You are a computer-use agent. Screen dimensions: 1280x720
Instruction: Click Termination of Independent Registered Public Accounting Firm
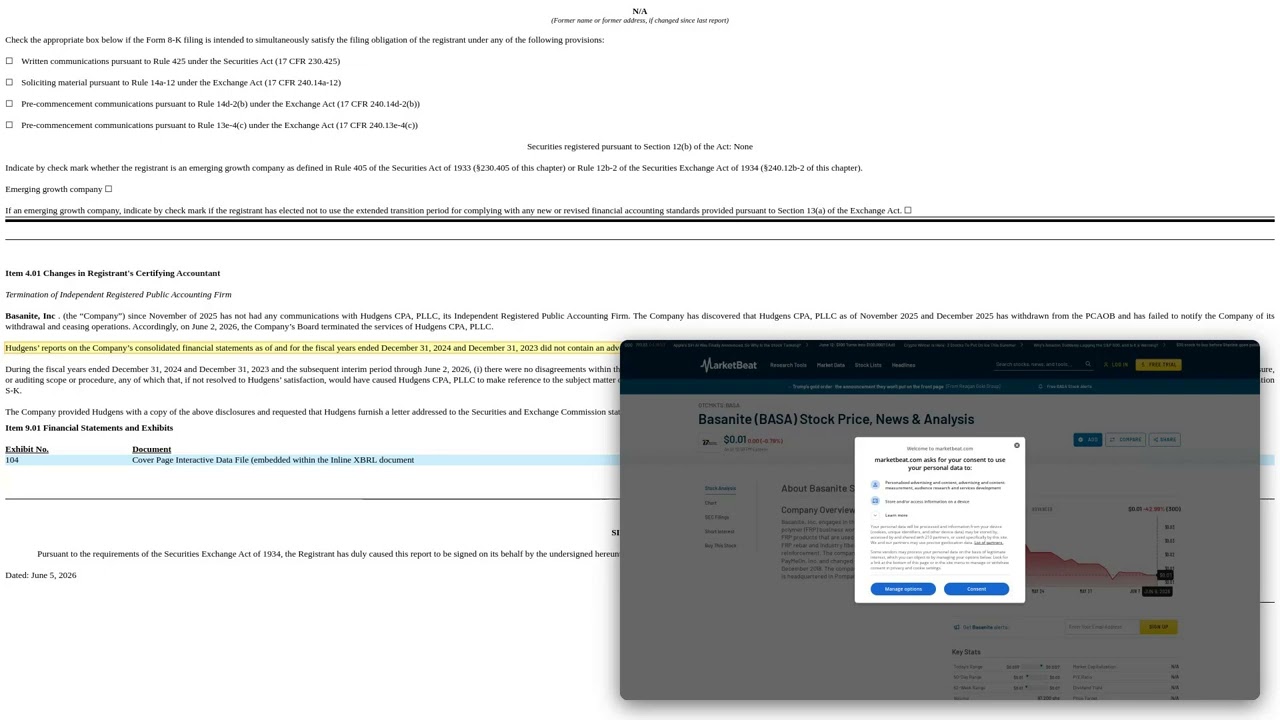click(118, 295)
